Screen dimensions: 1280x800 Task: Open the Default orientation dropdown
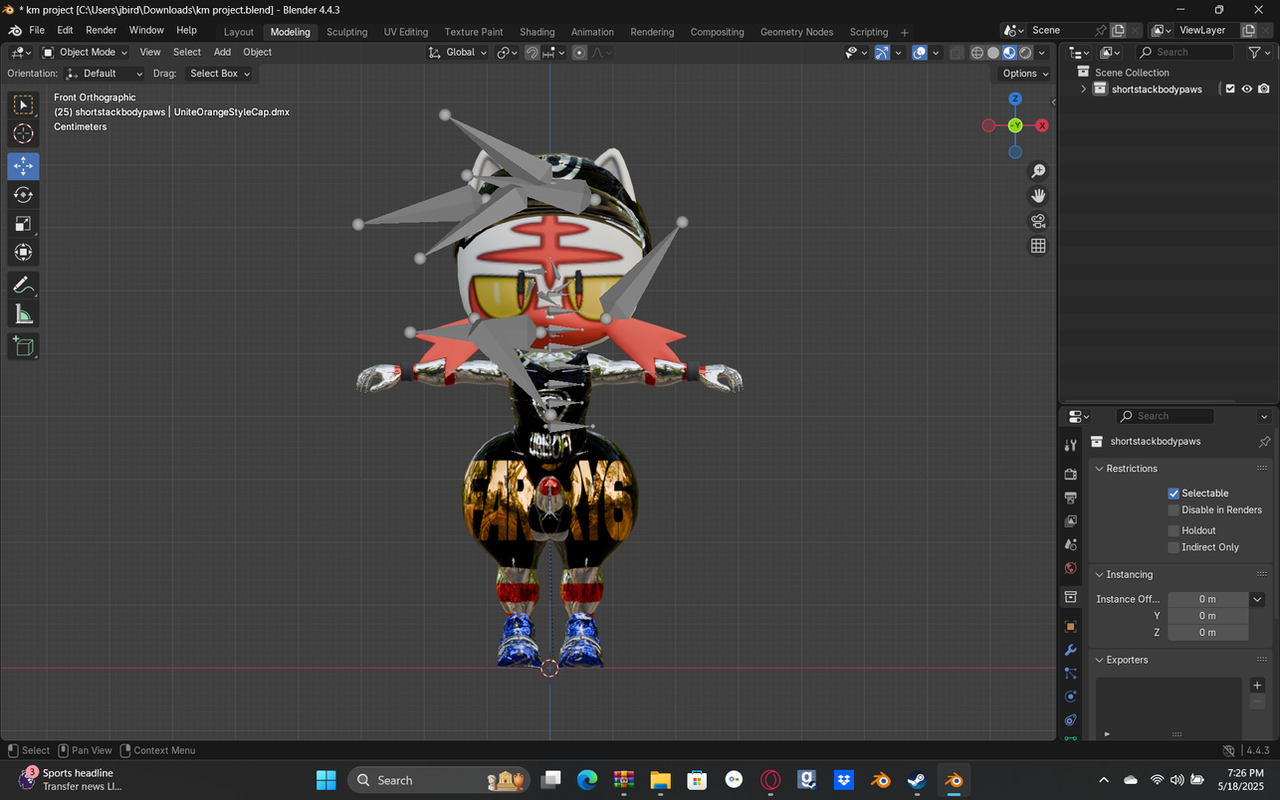point(103,73)
